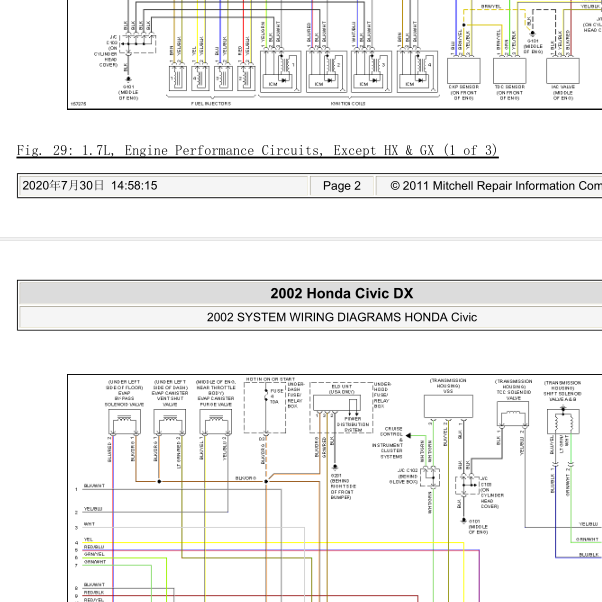This screenshot has width=602, height=602.
Task: Click the IAC VALVE component box
Action: coord(563,71)
